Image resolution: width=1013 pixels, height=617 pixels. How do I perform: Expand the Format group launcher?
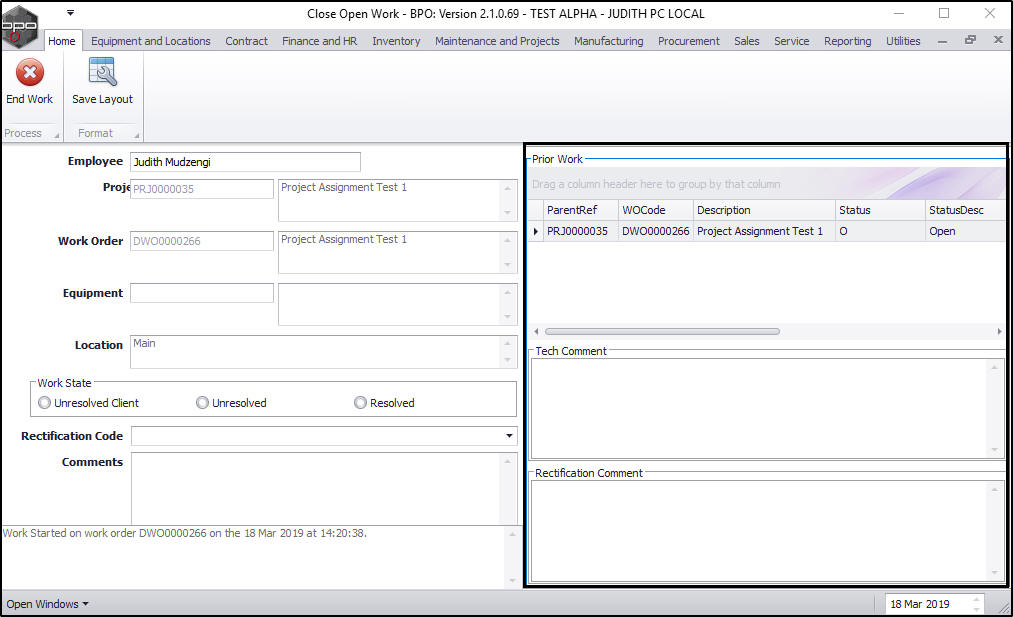click(136, 136)
